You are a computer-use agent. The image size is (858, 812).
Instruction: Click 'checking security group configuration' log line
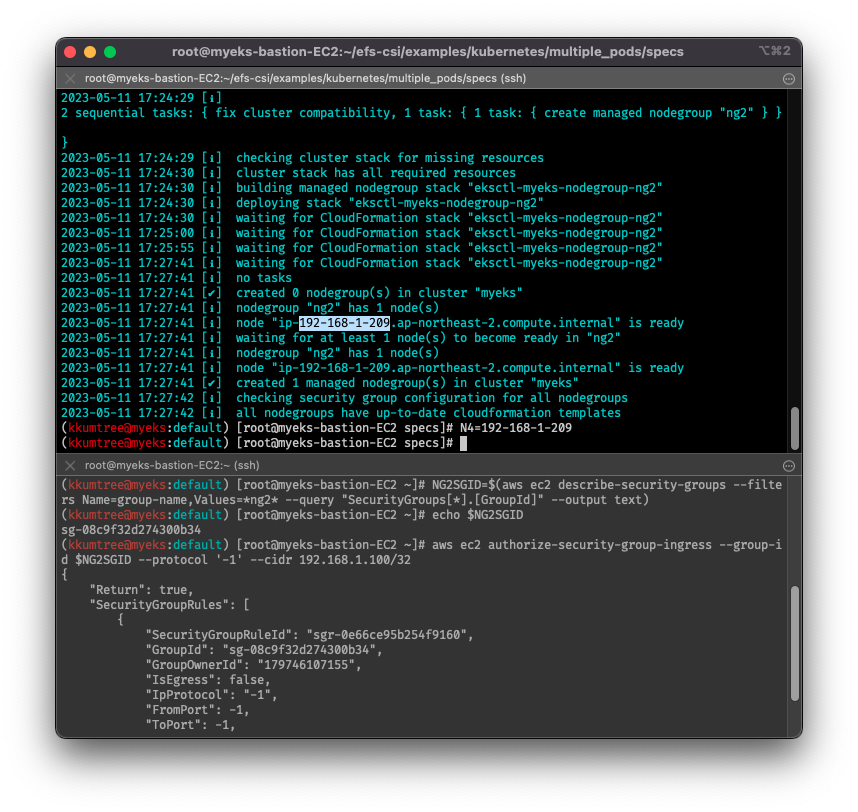[344, 398]
